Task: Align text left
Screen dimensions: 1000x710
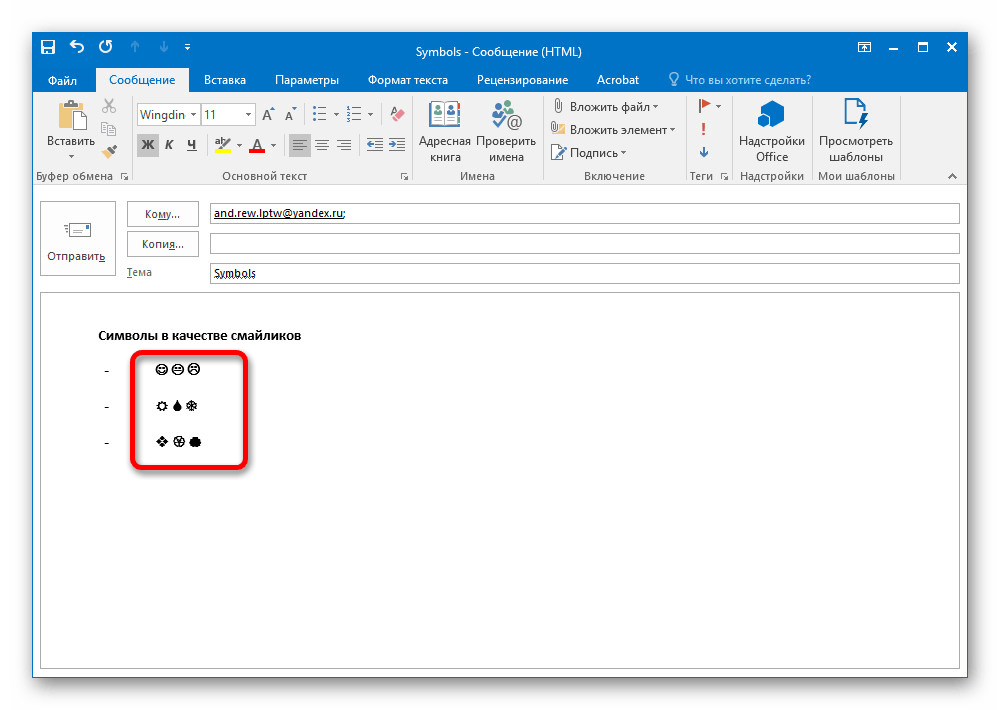Action: [x=299, y=145]
